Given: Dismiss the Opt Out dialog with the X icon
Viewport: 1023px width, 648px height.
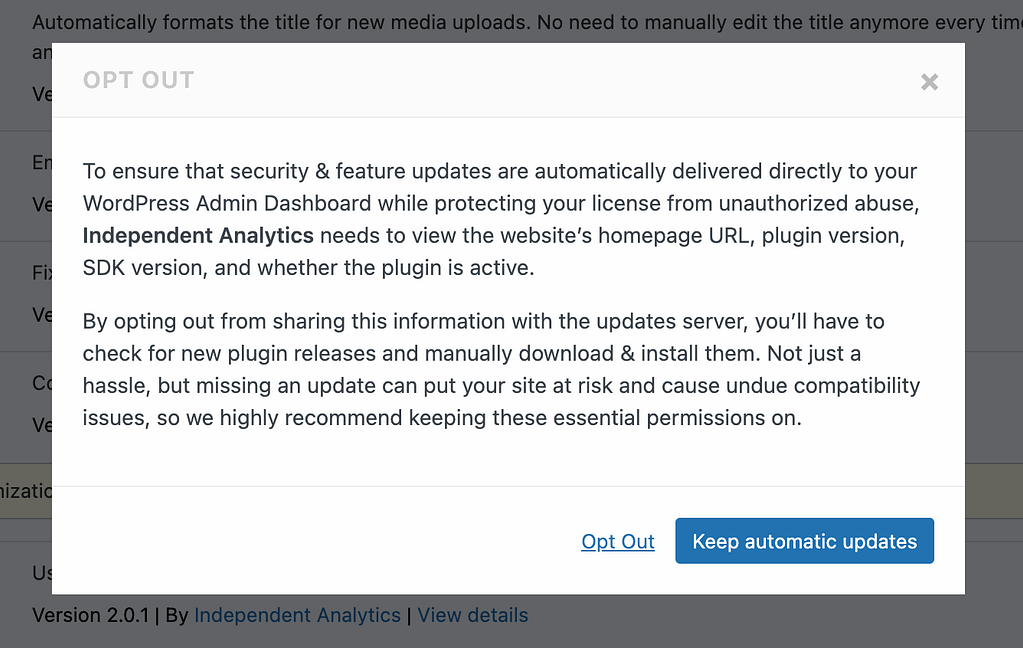Looking at the screenshot, I should (929, 82).
